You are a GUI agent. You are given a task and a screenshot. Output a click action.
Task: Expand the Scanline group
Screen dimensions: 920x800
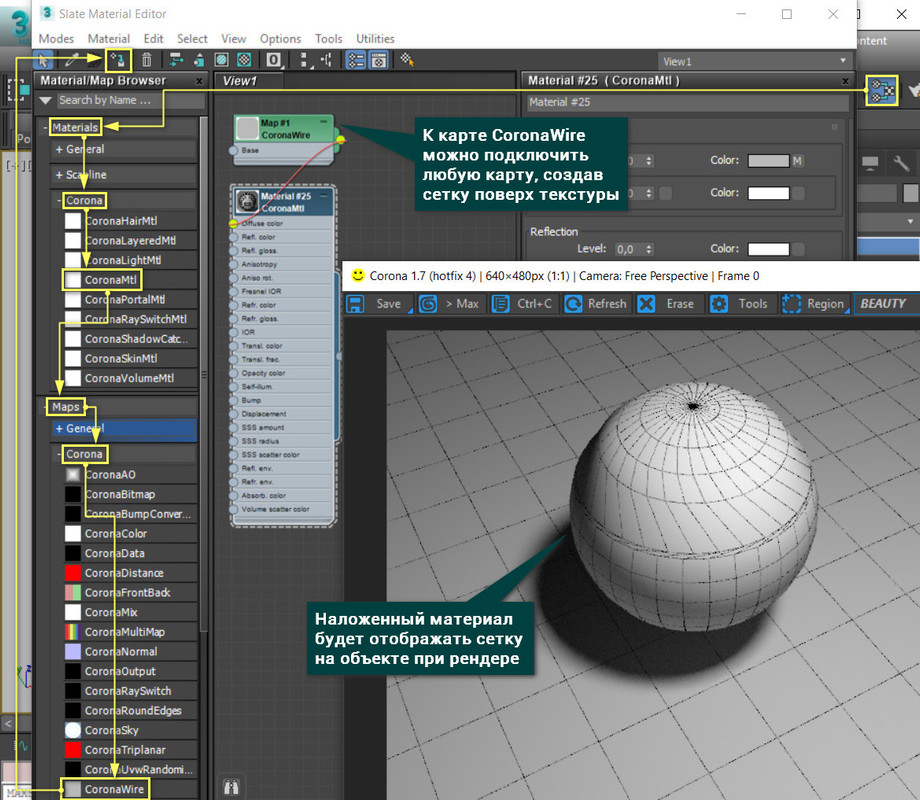(59, 175)
